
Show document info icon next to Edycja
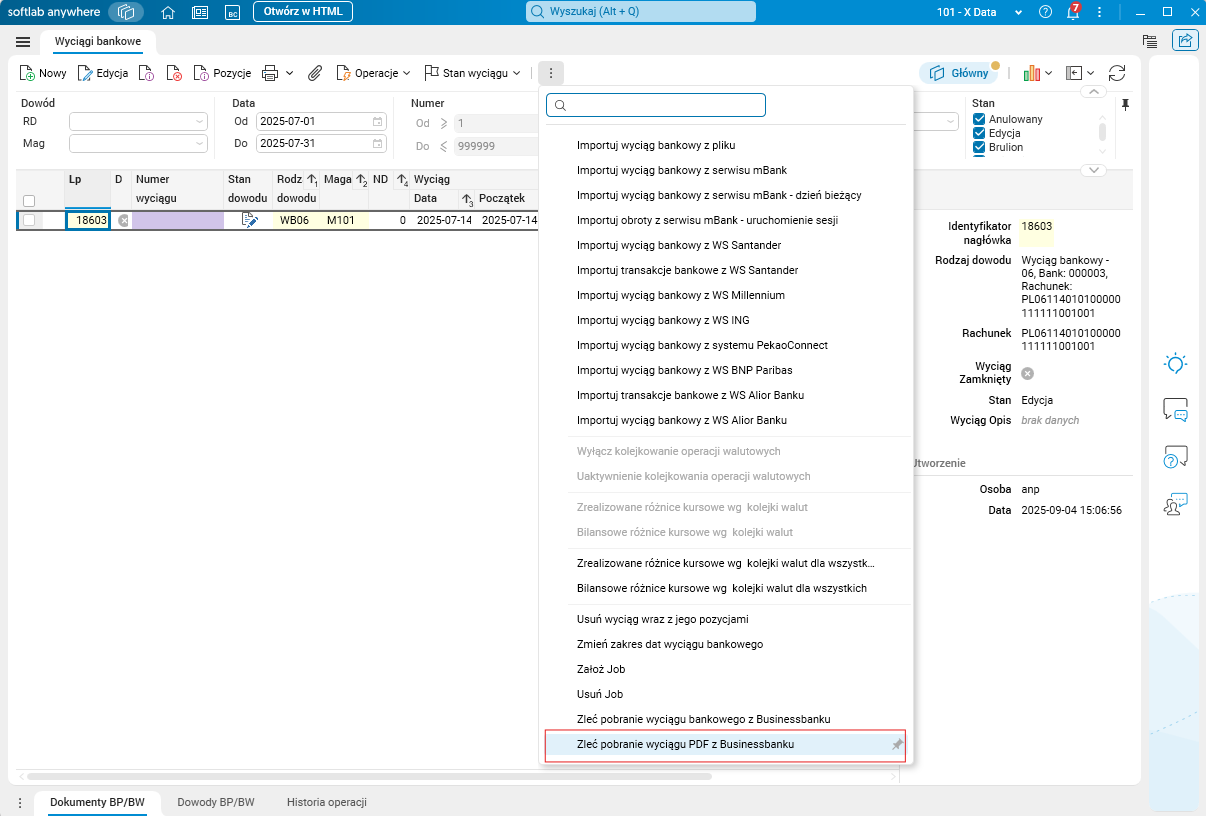146,73
